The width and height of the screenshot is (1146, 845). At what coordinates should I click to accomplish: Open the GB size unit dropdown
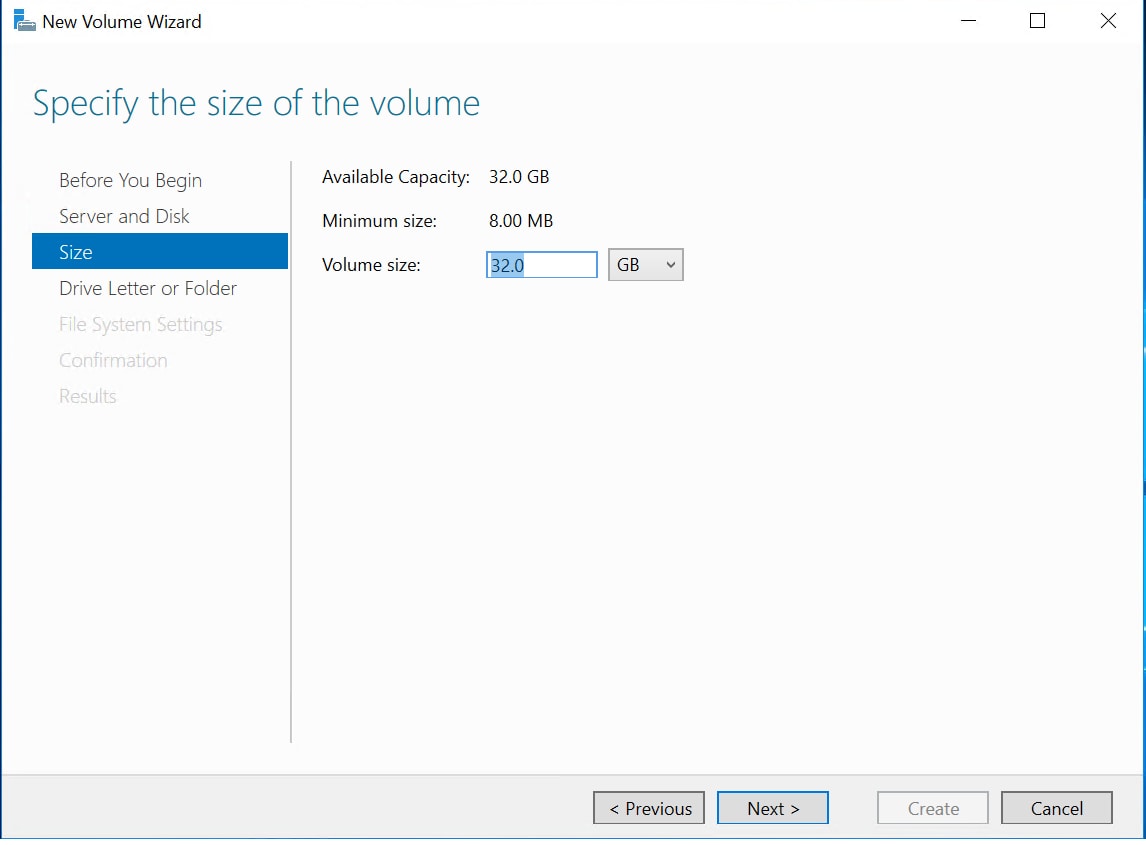[x=645, y=265]
